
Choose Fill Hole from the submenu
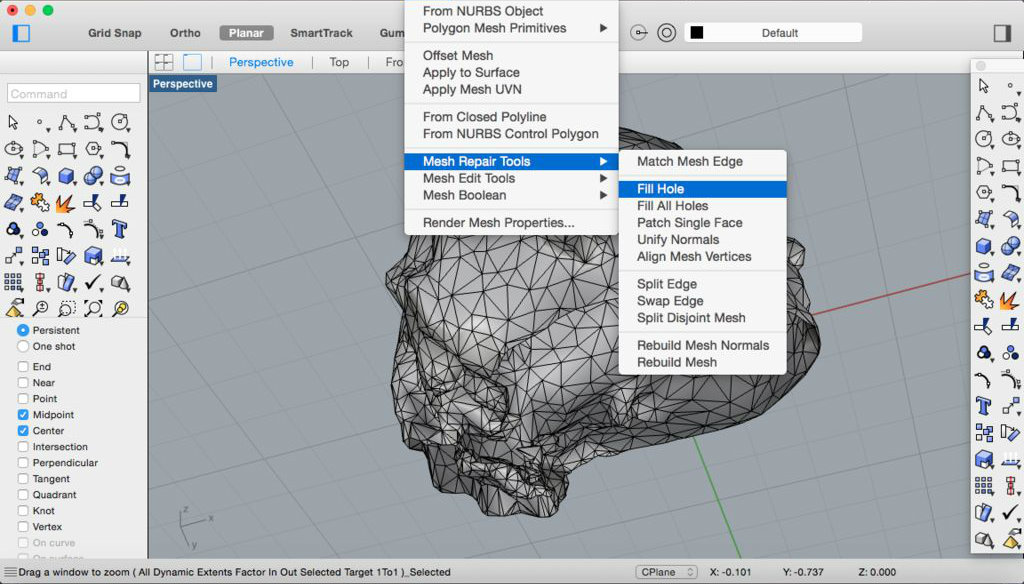(x=661, y=189)
